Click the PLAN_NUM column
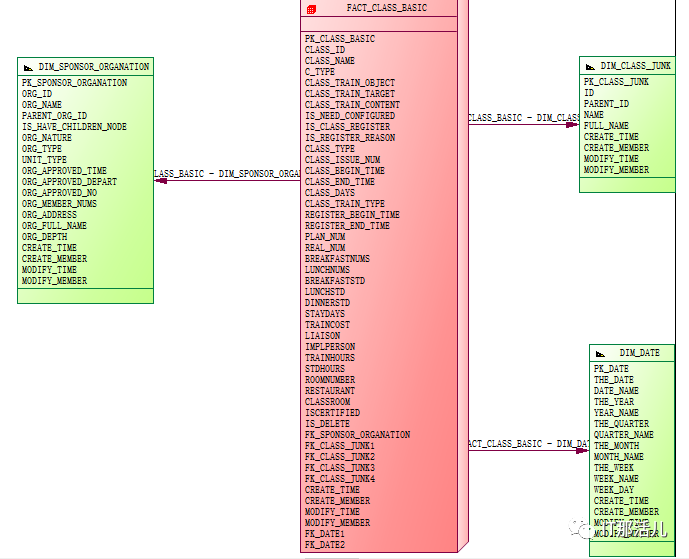 [x=325, y=236]
